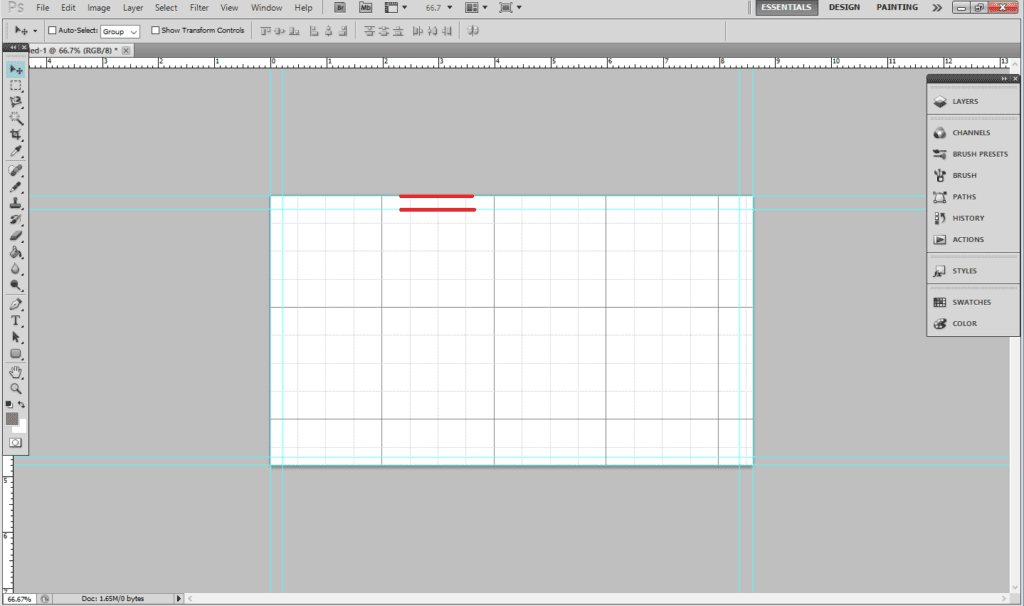Open the Layers panel
This screenshot has width=1024, height=606.
click(965, 101)
